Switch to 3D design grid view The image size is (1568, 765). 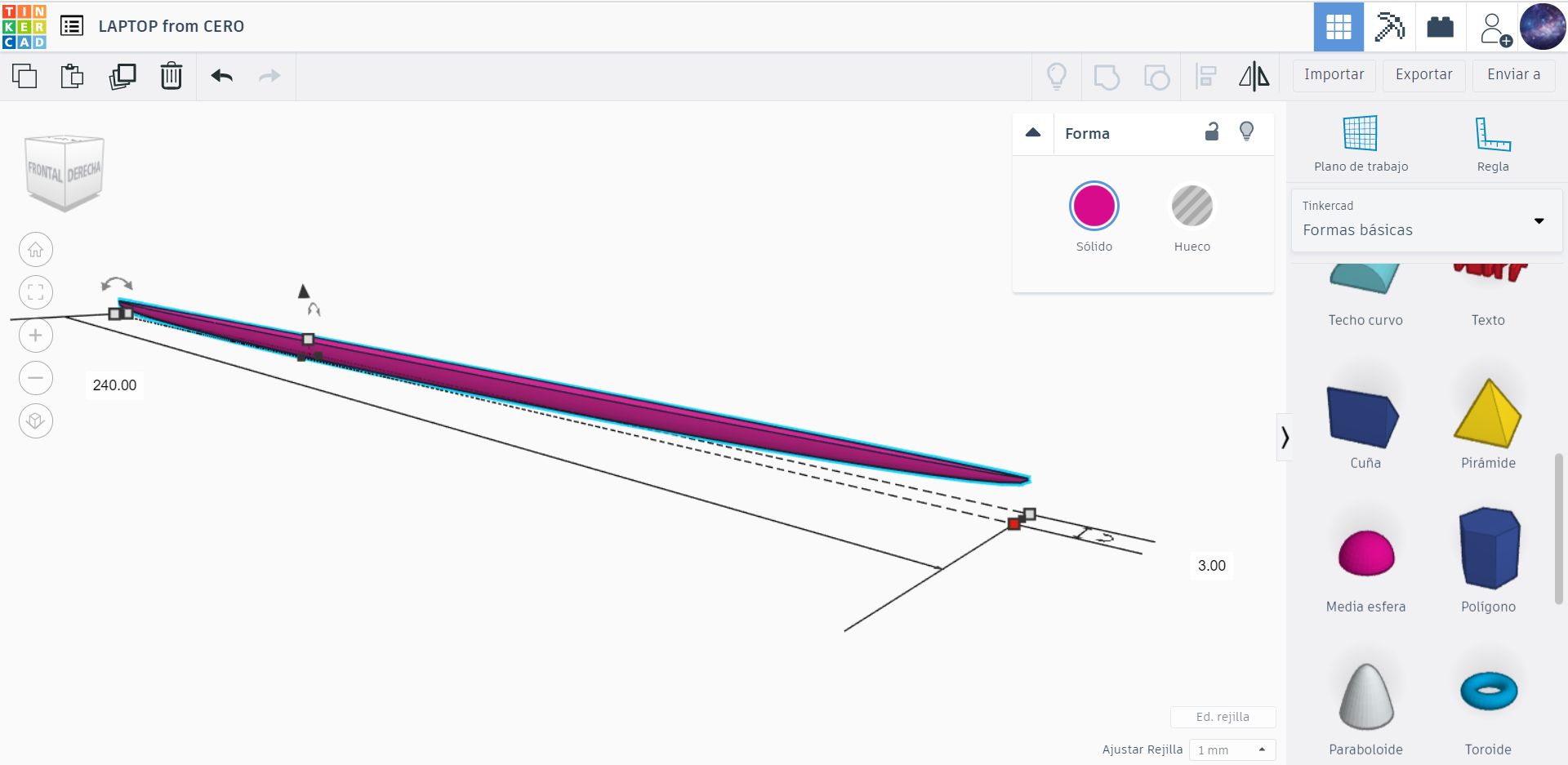(1339, 27)
